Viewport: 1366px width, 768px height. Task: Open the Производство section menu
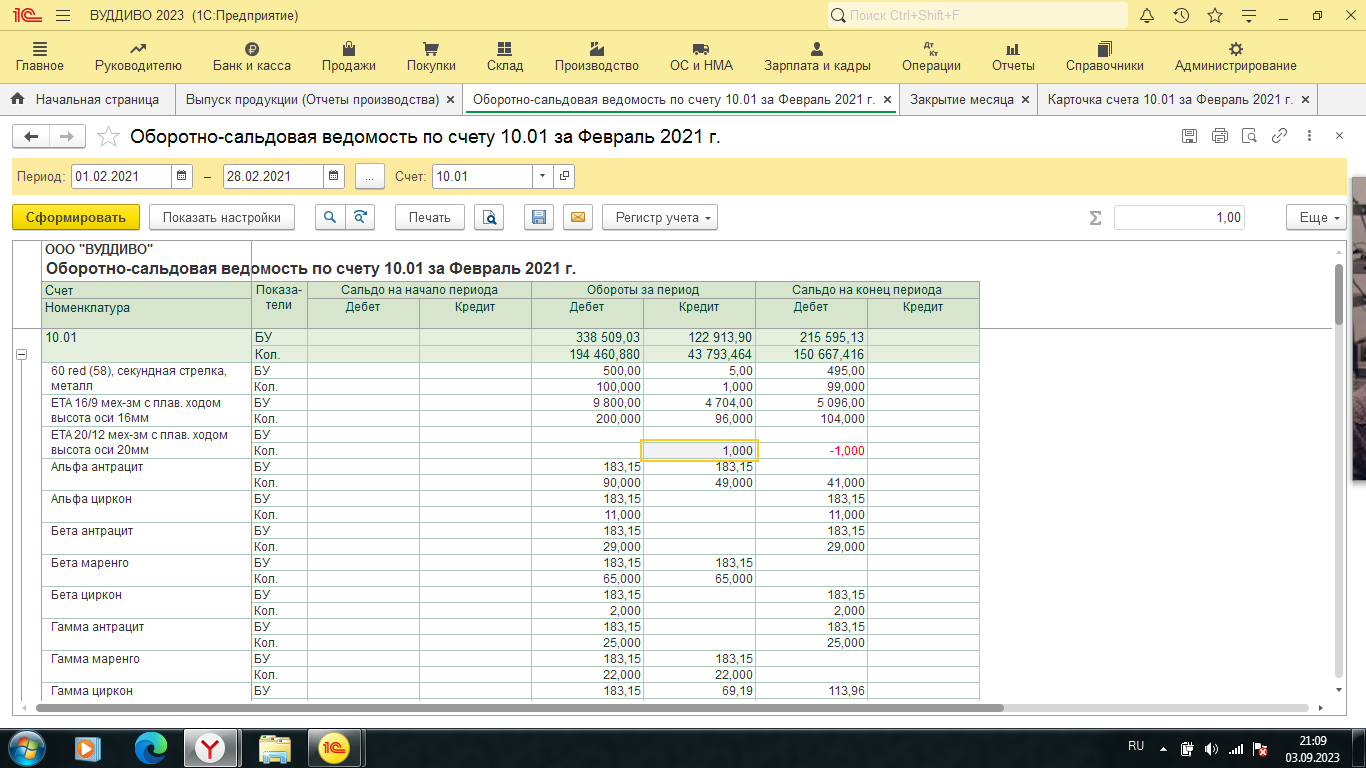596,56
